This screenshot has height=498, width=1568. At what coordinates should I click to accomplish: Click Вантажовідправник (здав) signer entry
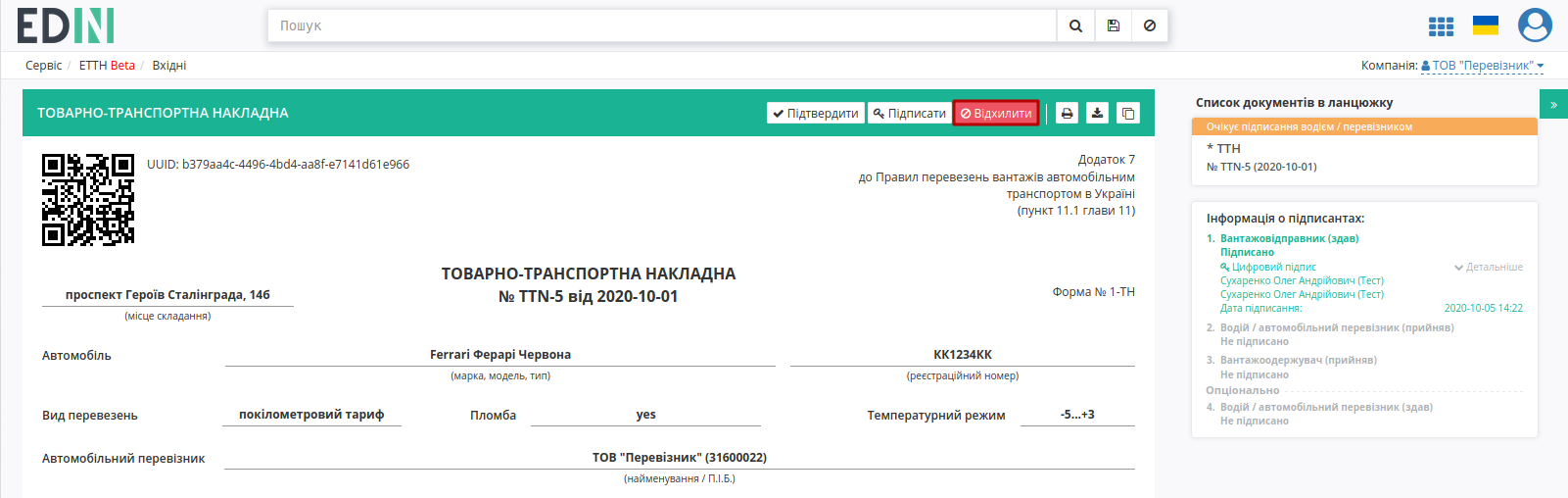tap(1289, 238)
